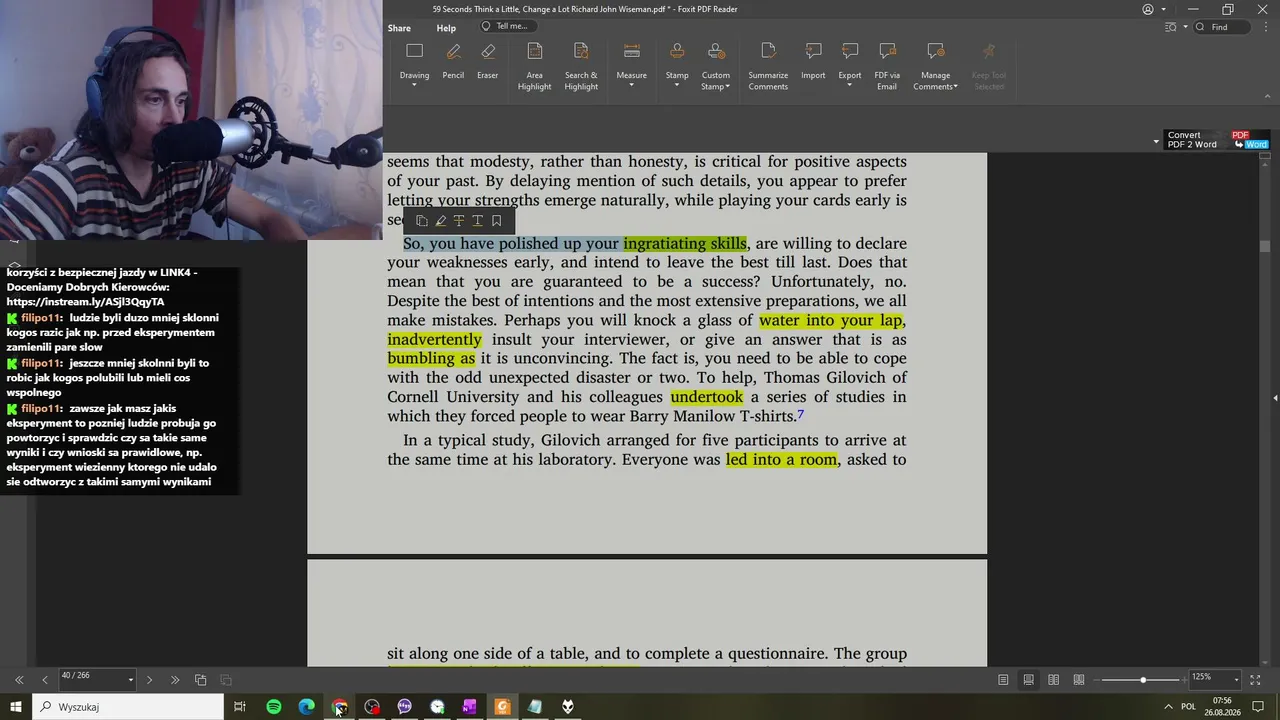
Task: Add a bookmark from the floating toolbar
Action: pos(496,221)
